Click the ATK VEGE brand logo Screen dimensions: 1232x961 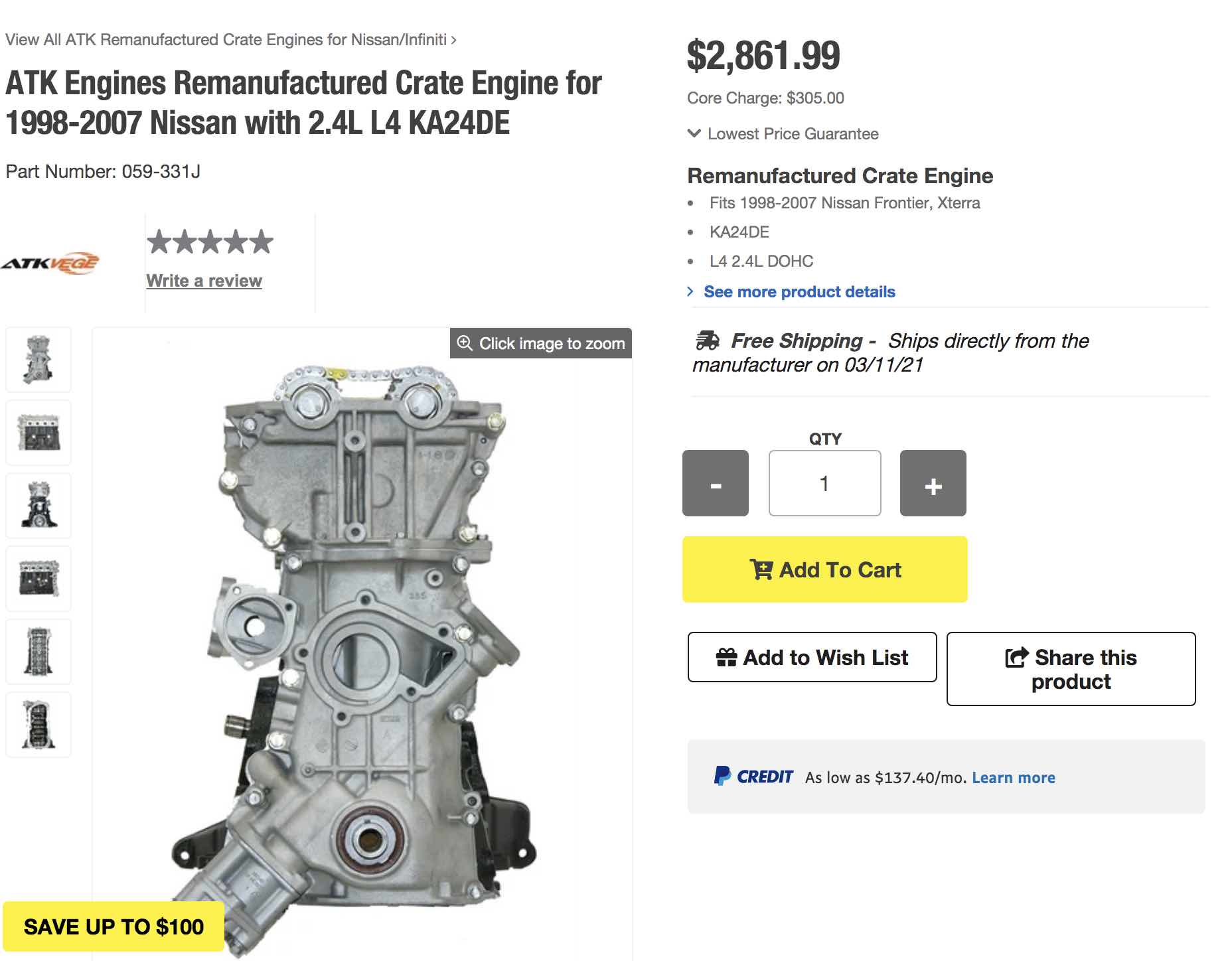coord(50,263)
